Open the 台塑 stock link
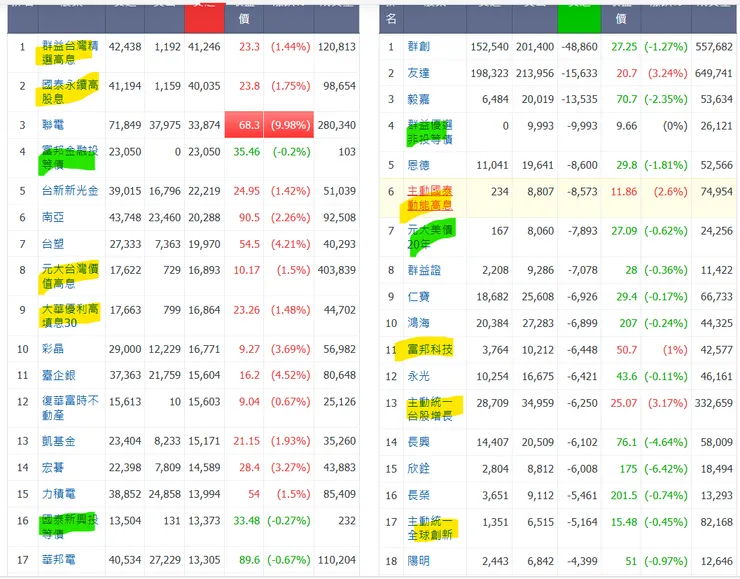 (x=53, y=244)
